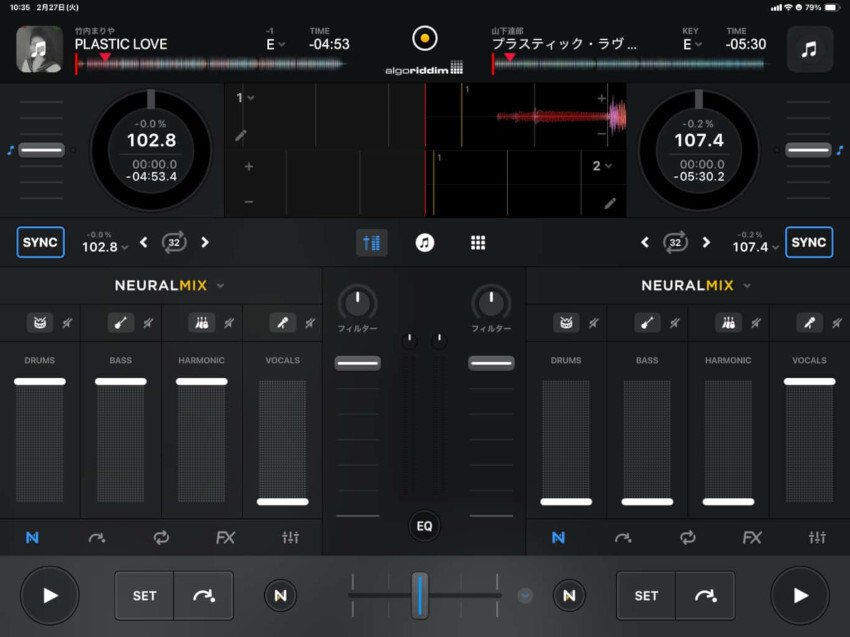Screen dimensions: 850x637
Task: Click the record button at top center
Action: point(424,39)
